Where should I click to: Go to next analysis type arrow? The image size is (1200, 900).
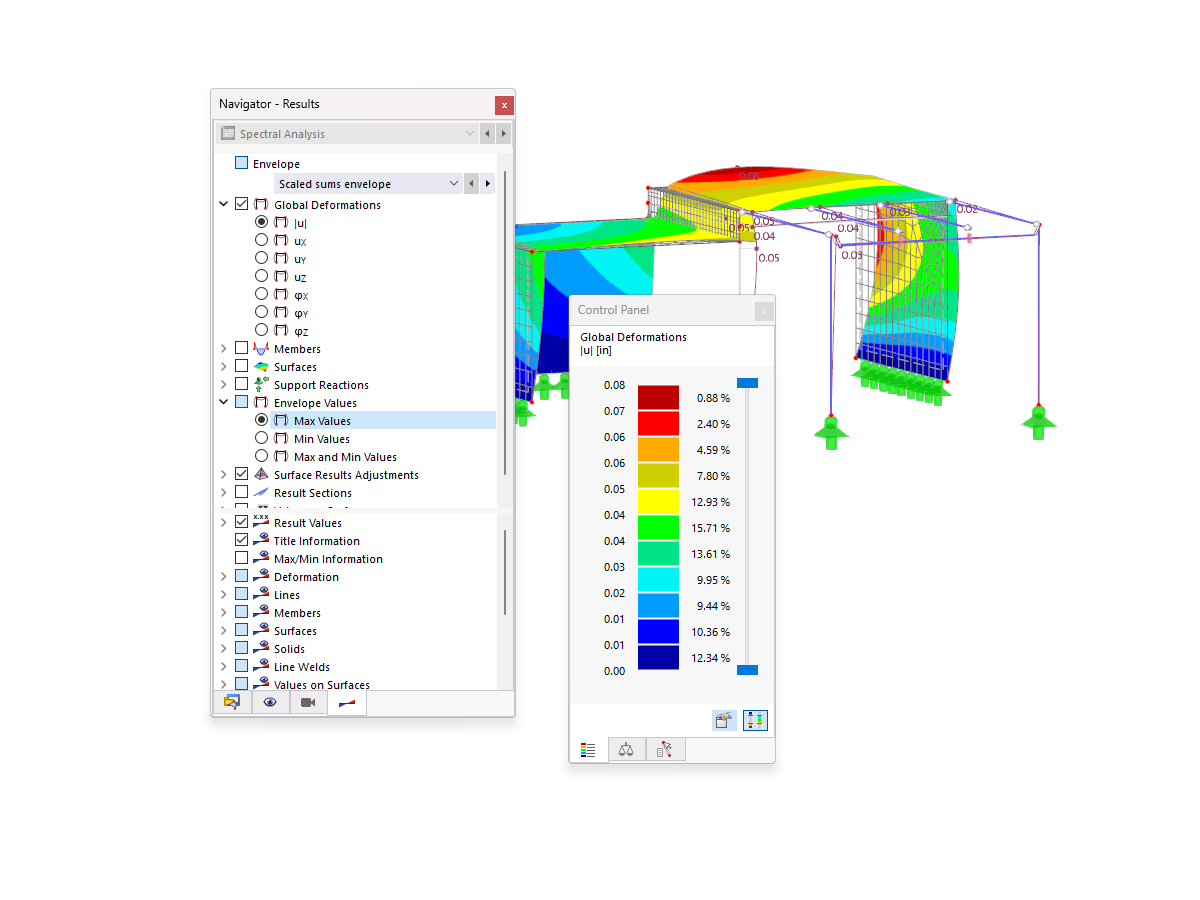pos(503,134)
